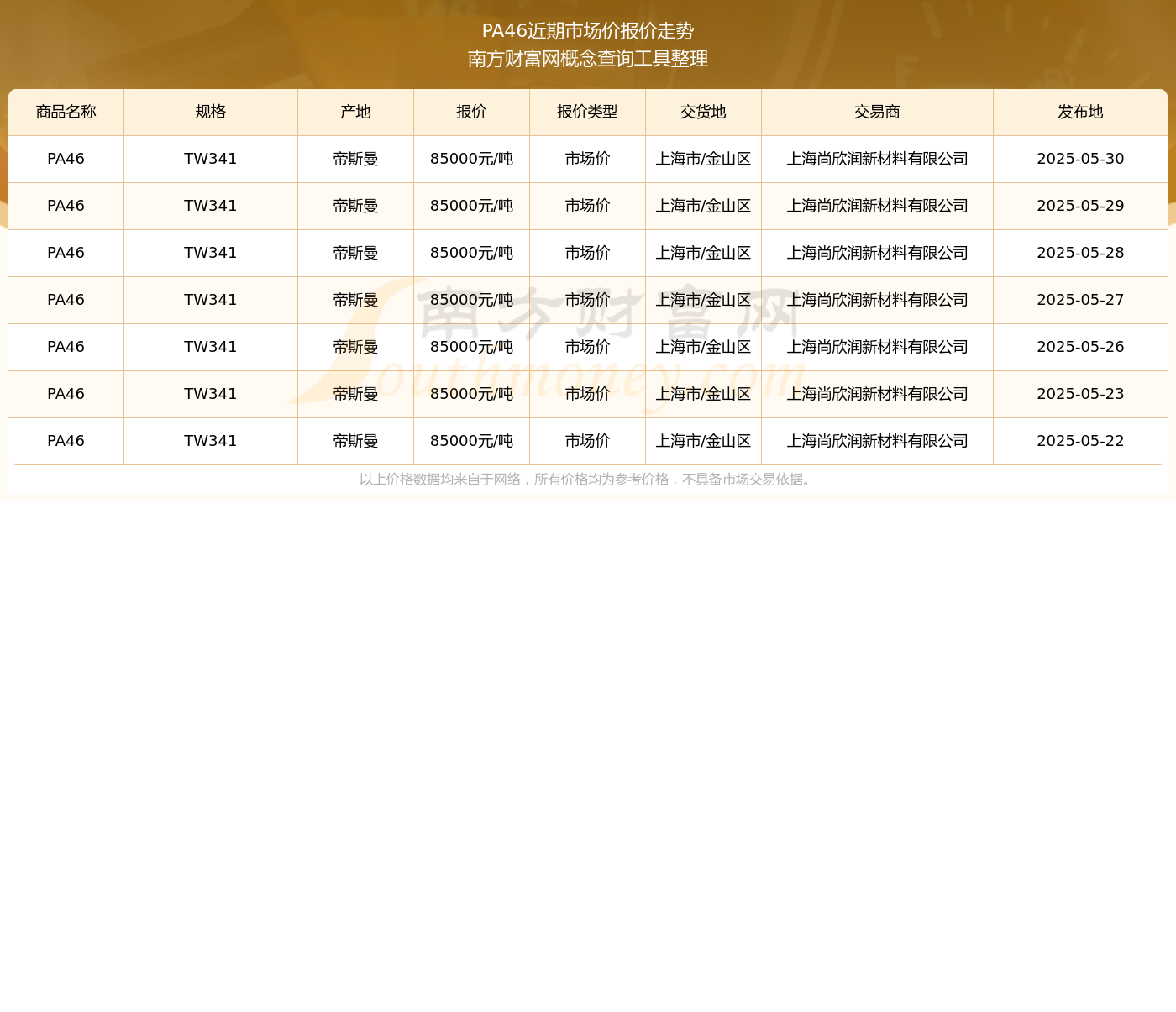Click the date 2025-05-28

point(1080,253)
